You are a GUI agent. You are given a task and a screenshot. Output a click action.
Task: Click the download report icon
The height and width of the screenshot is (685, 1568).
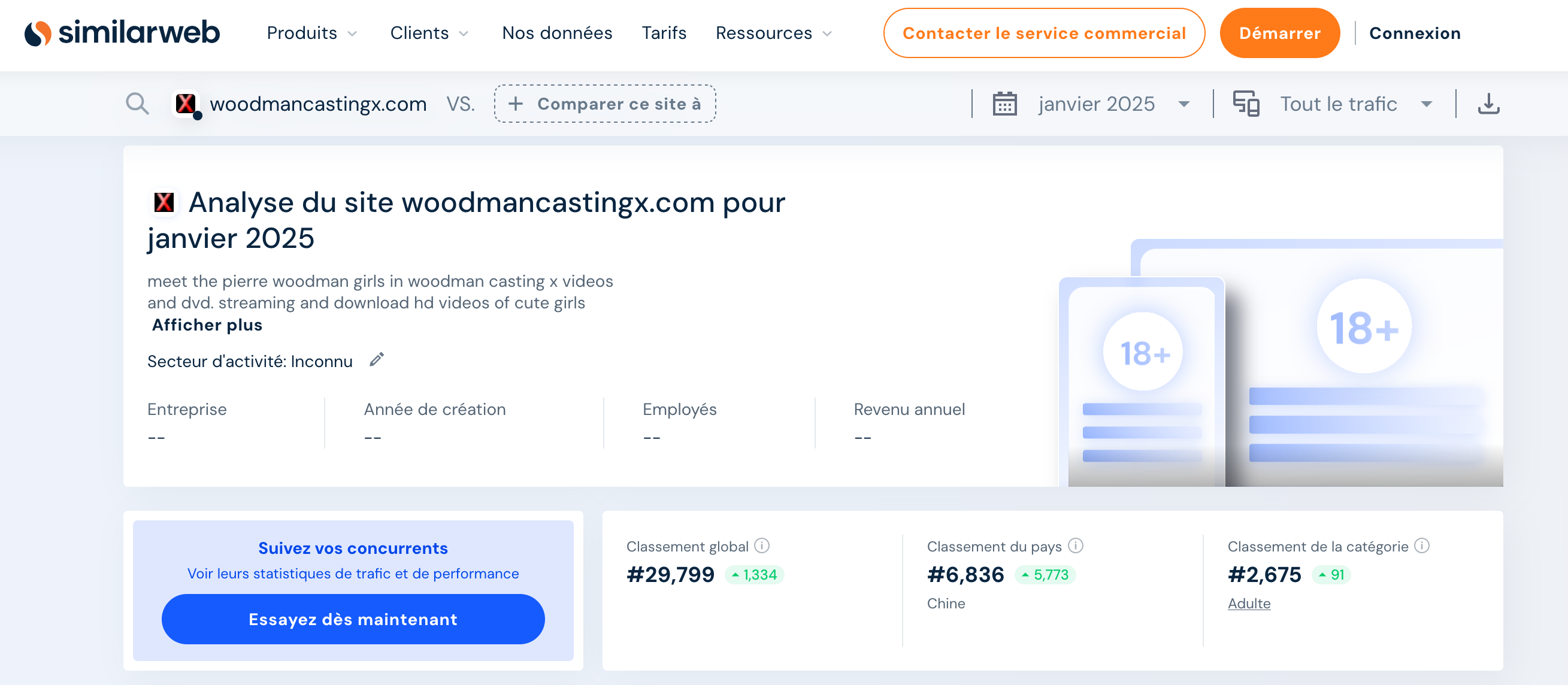click(x=1488, y=104)
